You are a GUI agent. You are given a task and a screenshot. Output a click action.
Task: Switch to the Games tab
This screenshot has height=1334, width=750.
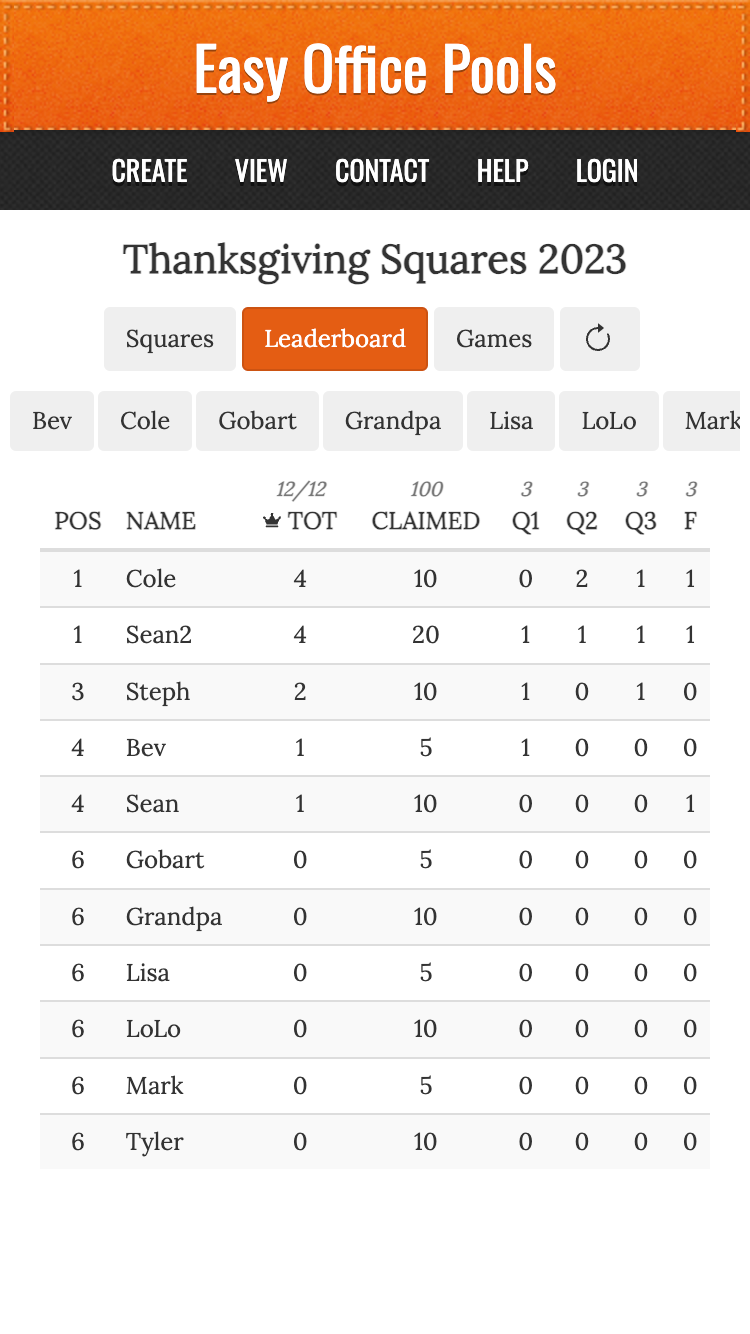pos(493,338)
